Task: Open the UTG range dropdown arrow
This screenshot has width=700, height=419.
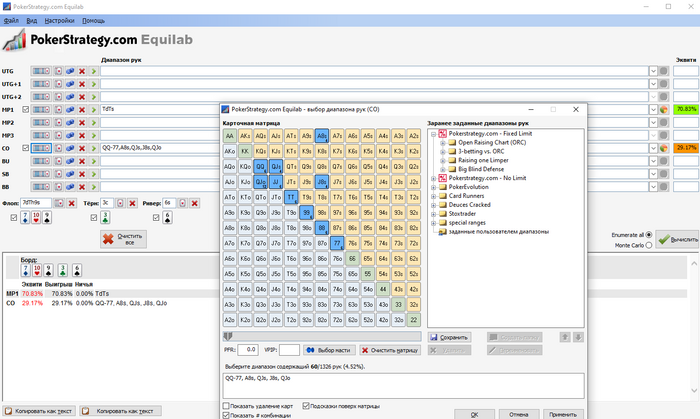Action: click(653, 71)
